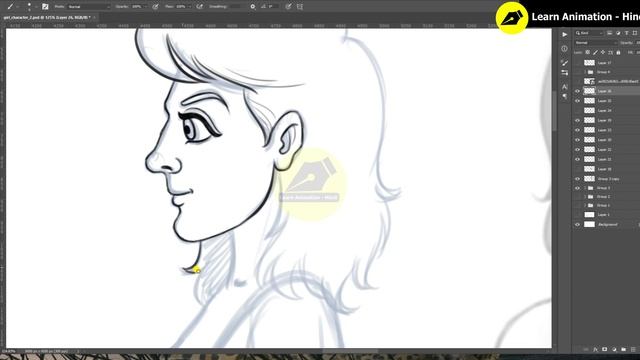Open the Paragraph panel icon
Viewport: 640px width, 360px height.
coord(564,96)
